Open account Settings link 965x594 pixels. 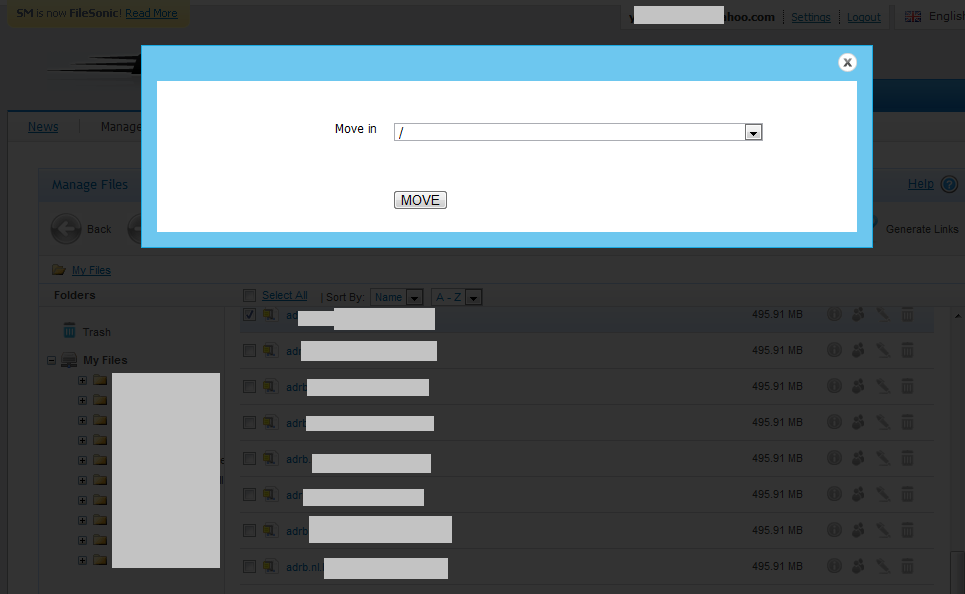point(811,17)
